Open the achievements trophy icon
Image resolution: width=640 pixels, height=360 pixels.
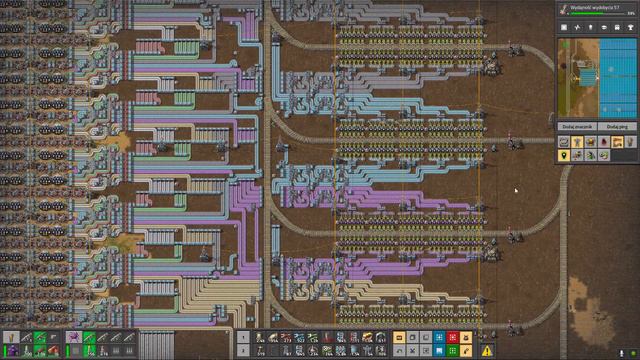point(631,27)
